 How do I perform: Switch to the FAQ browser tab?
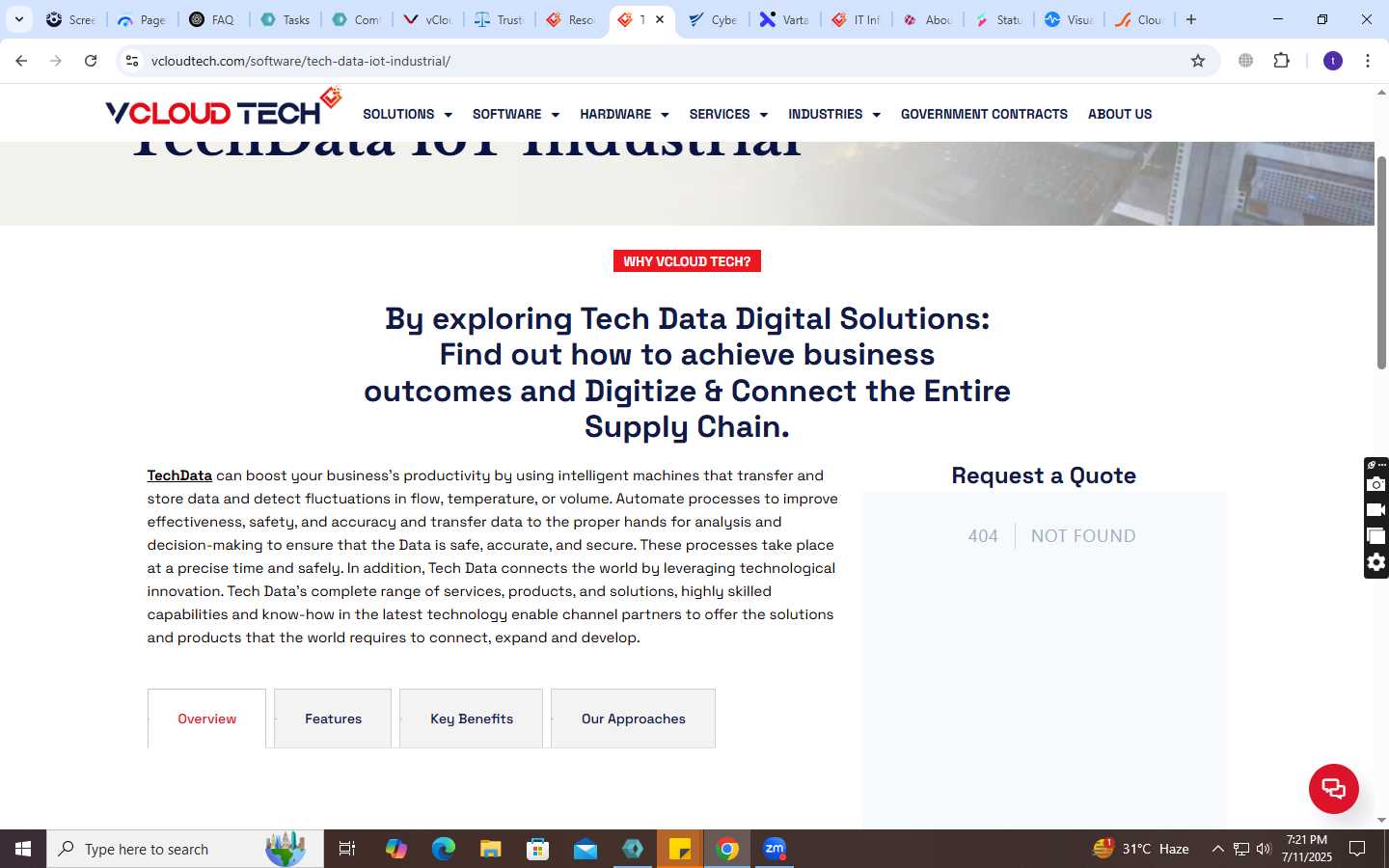tap(213, 19)
